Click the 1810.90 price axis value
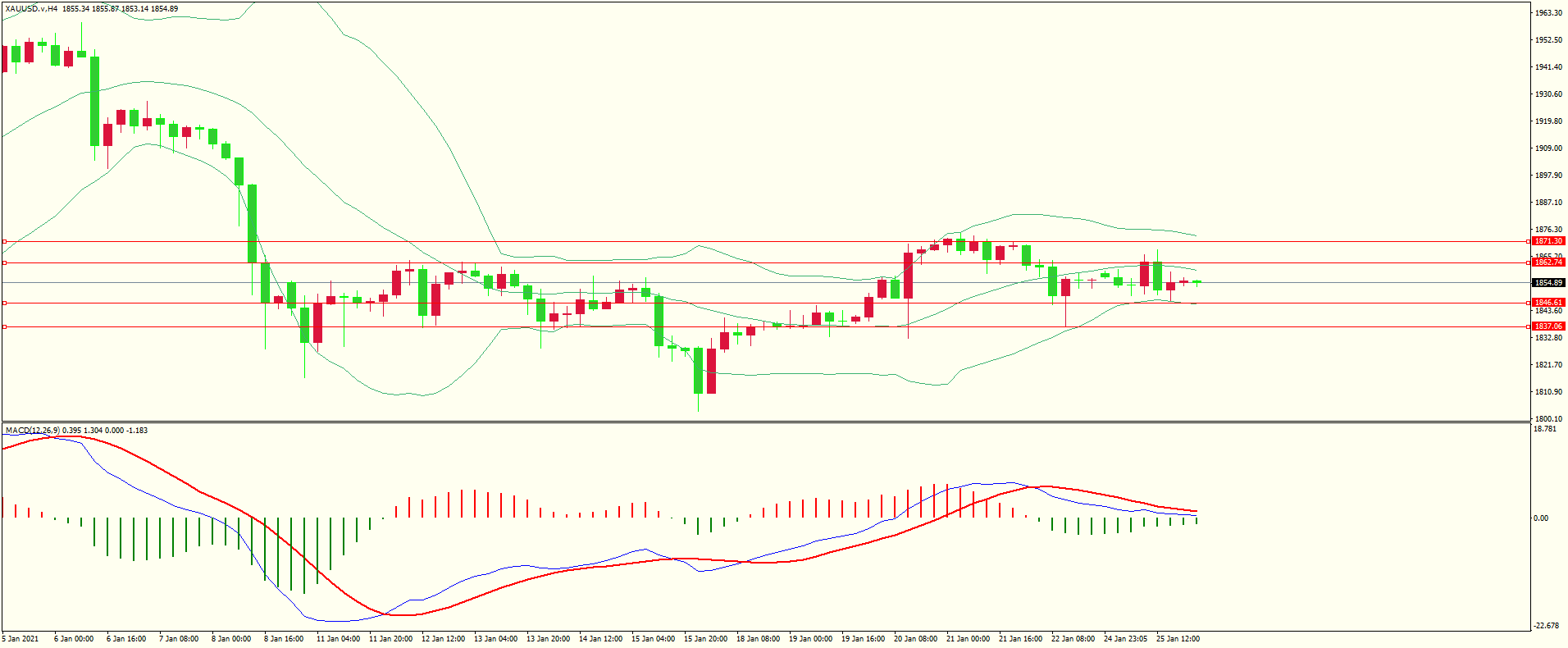Screen dimensions: 1568x648 (1548, 392)
